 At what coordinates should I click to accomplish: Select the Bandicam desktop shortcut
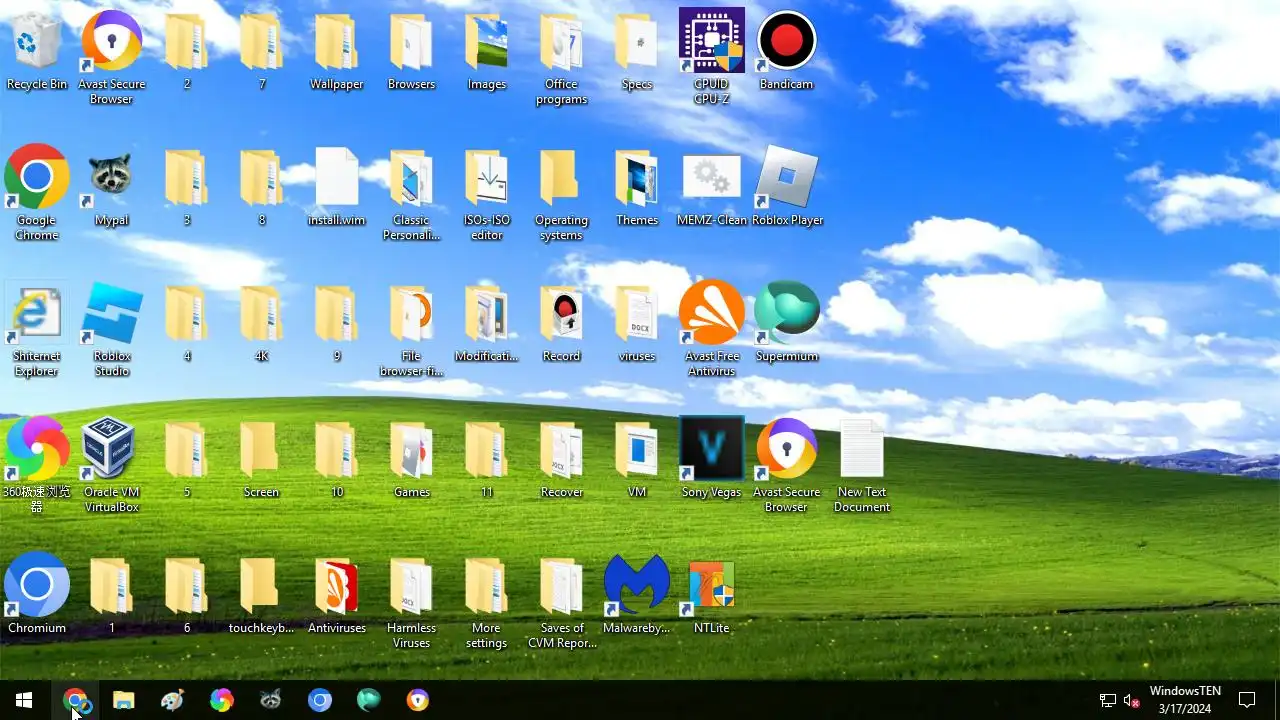(786, 51)
